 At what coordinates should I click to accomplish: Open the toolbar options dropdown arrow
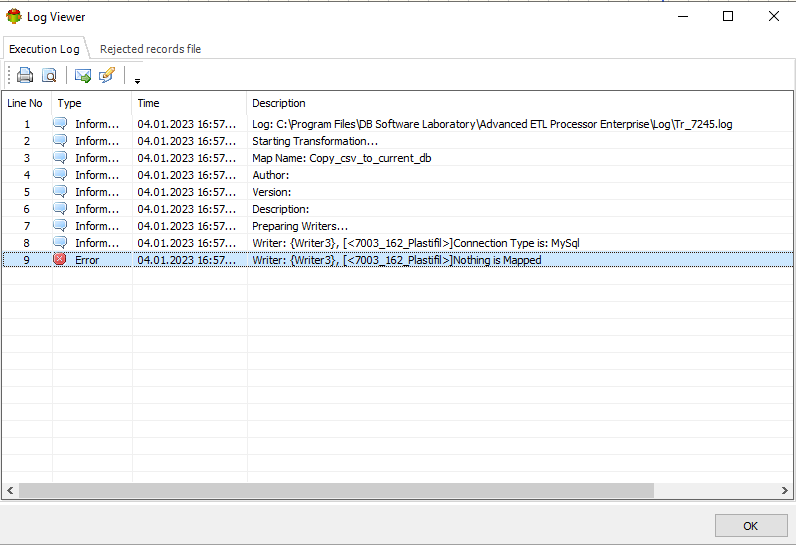pyautogui.click(x=137, y=81)
